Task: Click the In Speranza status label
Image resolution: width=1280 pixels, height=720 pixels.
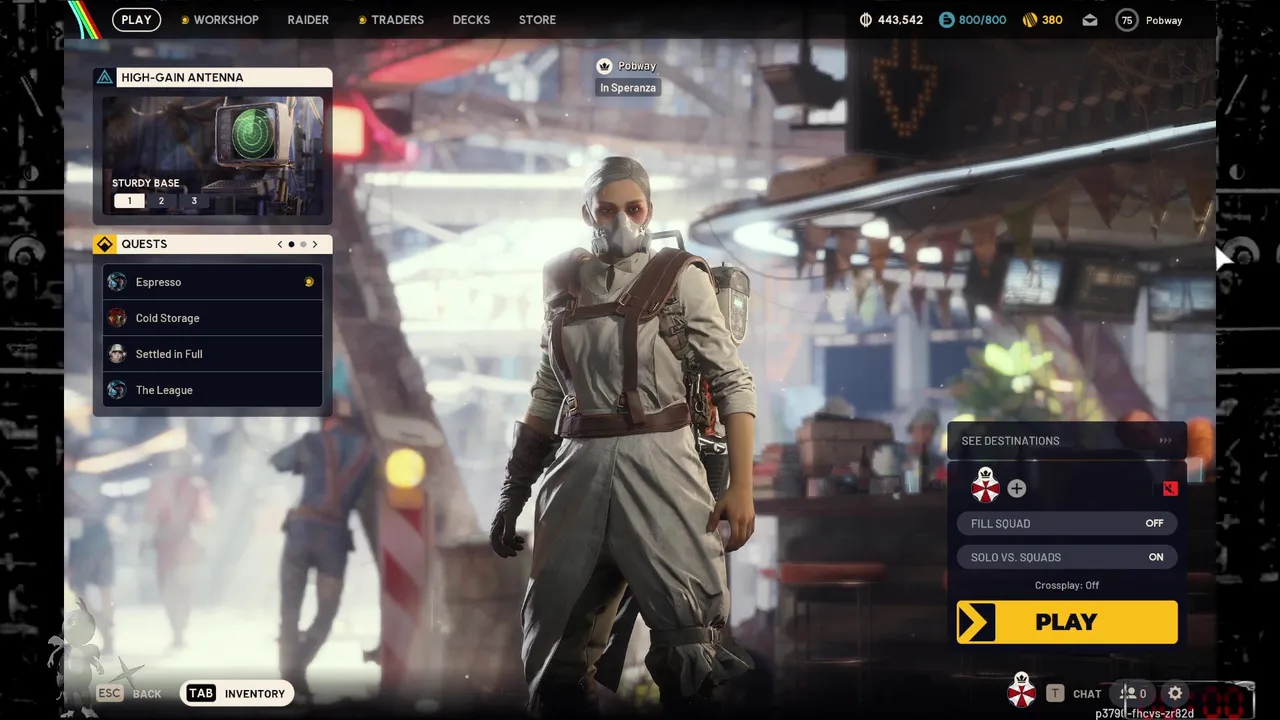Action: click(628, 88)
